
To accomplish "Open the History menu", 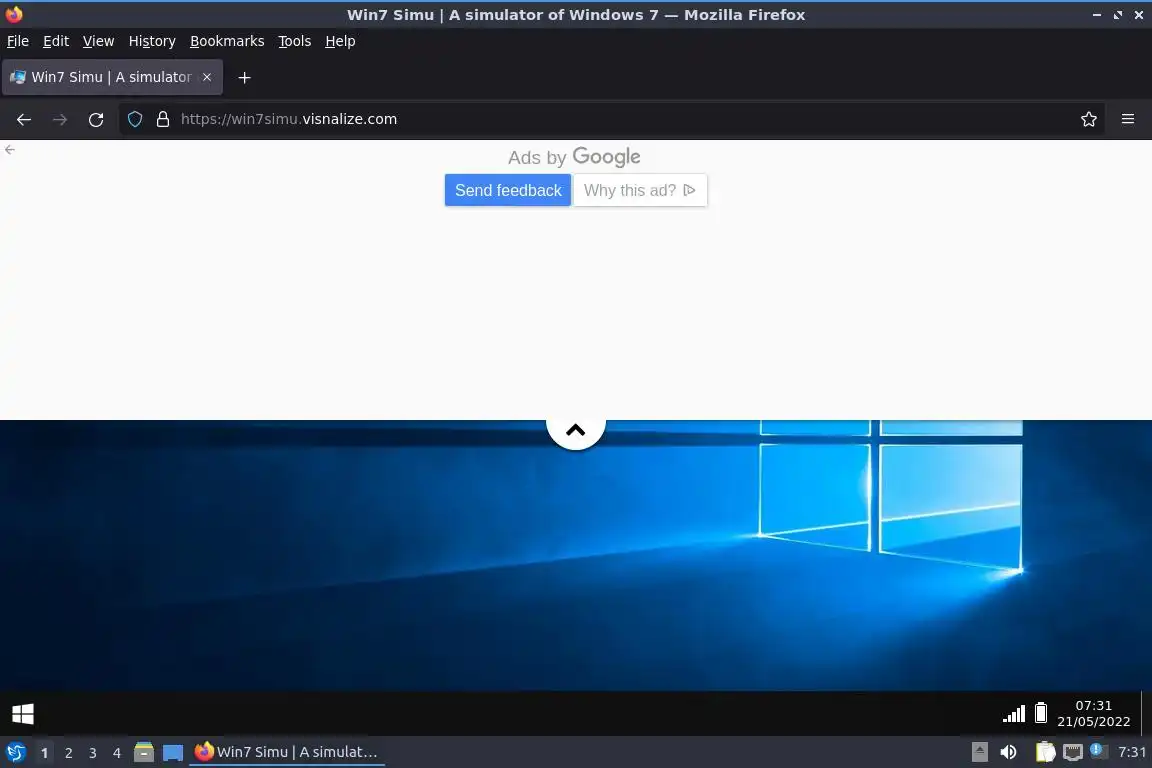I will click(x=152, y=41).
